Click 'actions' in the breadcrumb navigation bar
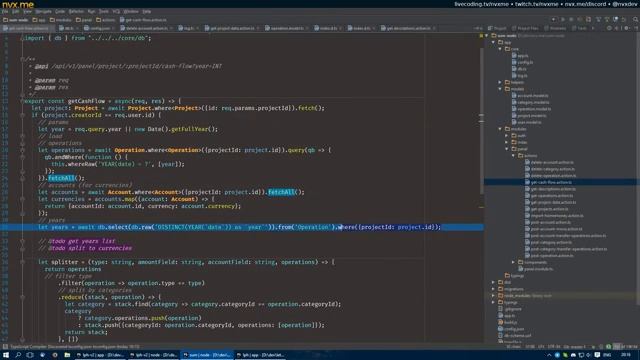This screenshot has width=640, height=360. 106,20
